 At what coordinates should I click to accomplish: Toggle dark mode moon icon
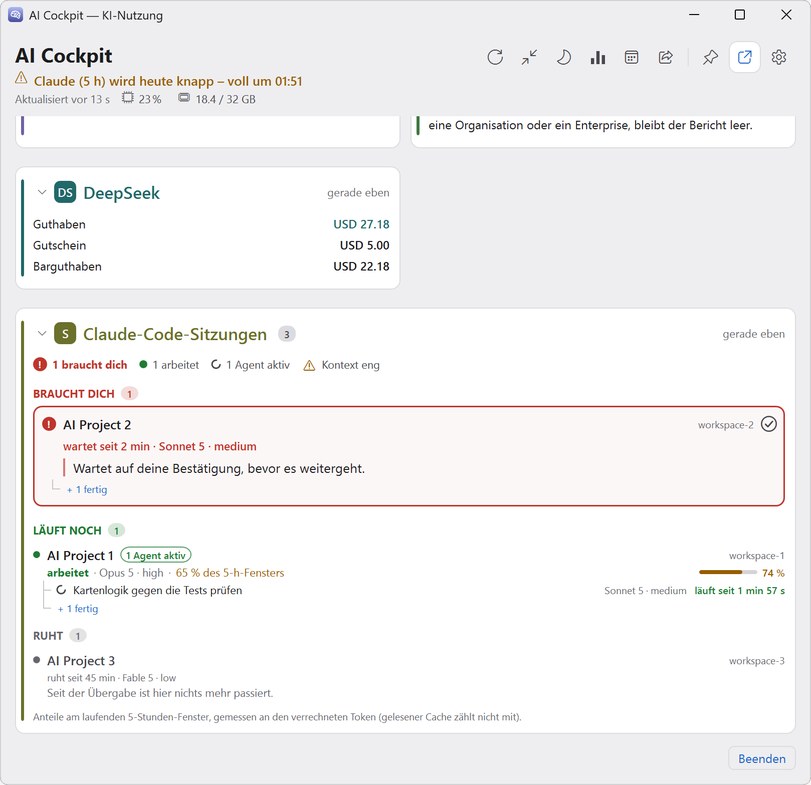[x=563, y=57]
